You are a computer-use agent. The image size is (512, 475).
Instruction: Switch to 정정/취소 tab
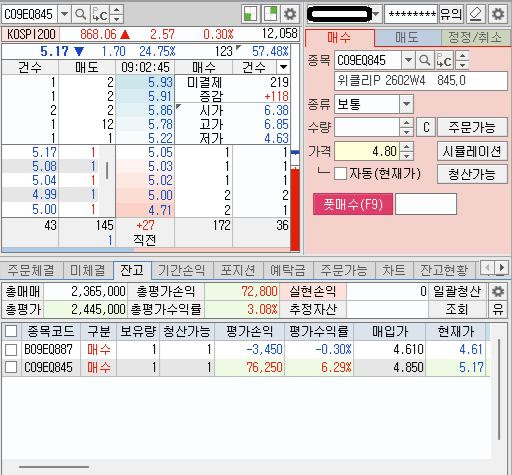[x=475, y=38]
